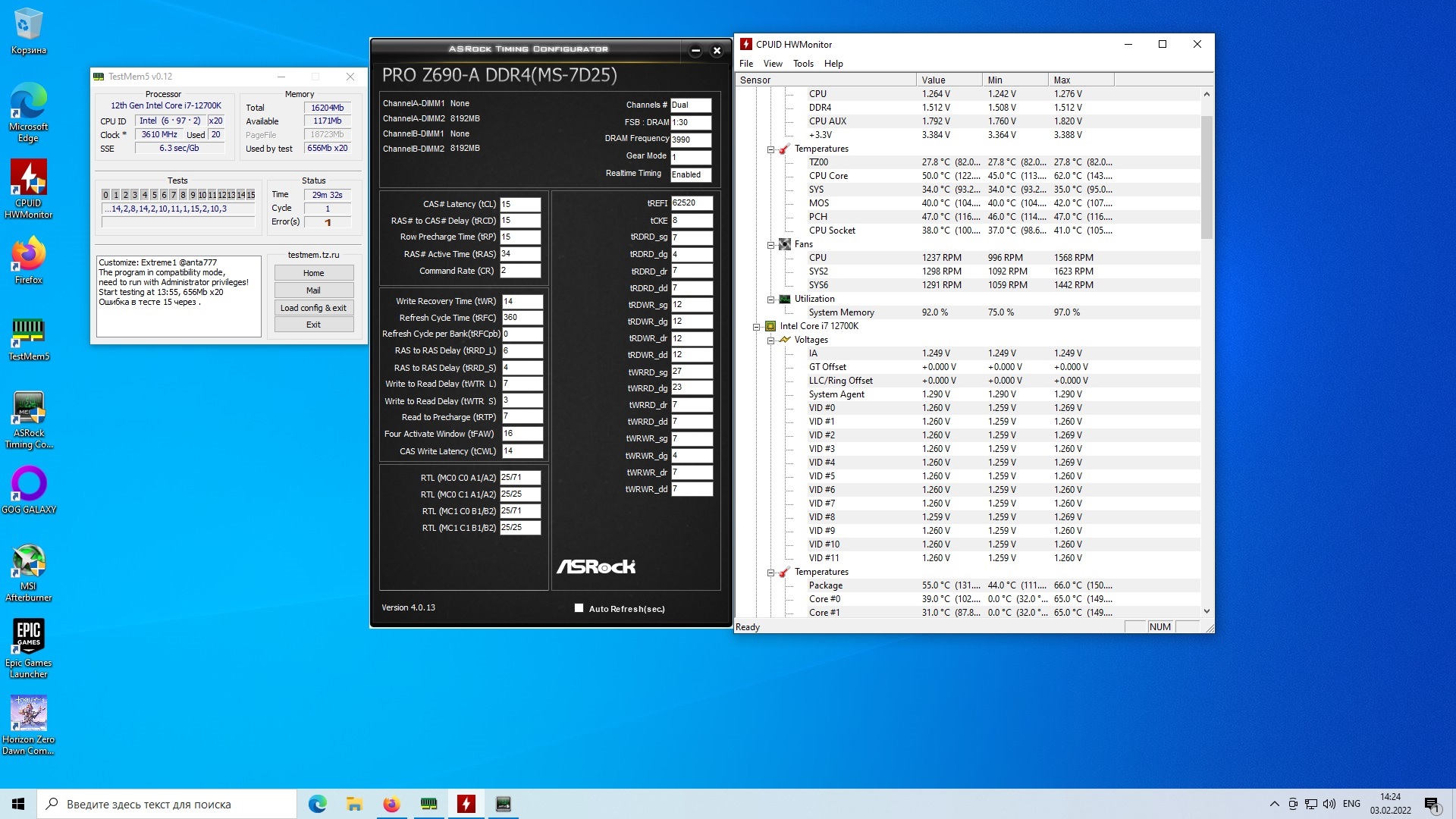1456x819 pixels.
Task: Collapse Intel Core i7 12700K tree node
Action: tap(756, 327)
